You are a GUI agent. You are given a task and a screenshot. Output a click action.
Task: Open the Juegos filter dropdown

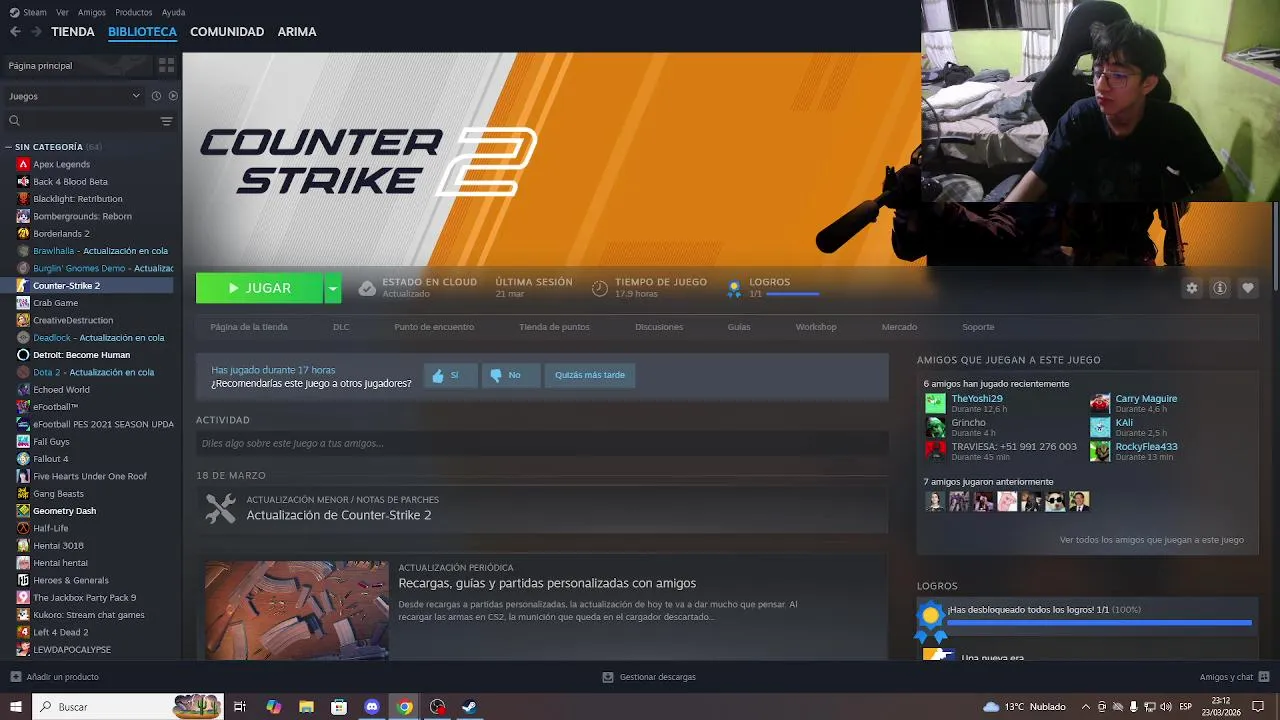74,96
